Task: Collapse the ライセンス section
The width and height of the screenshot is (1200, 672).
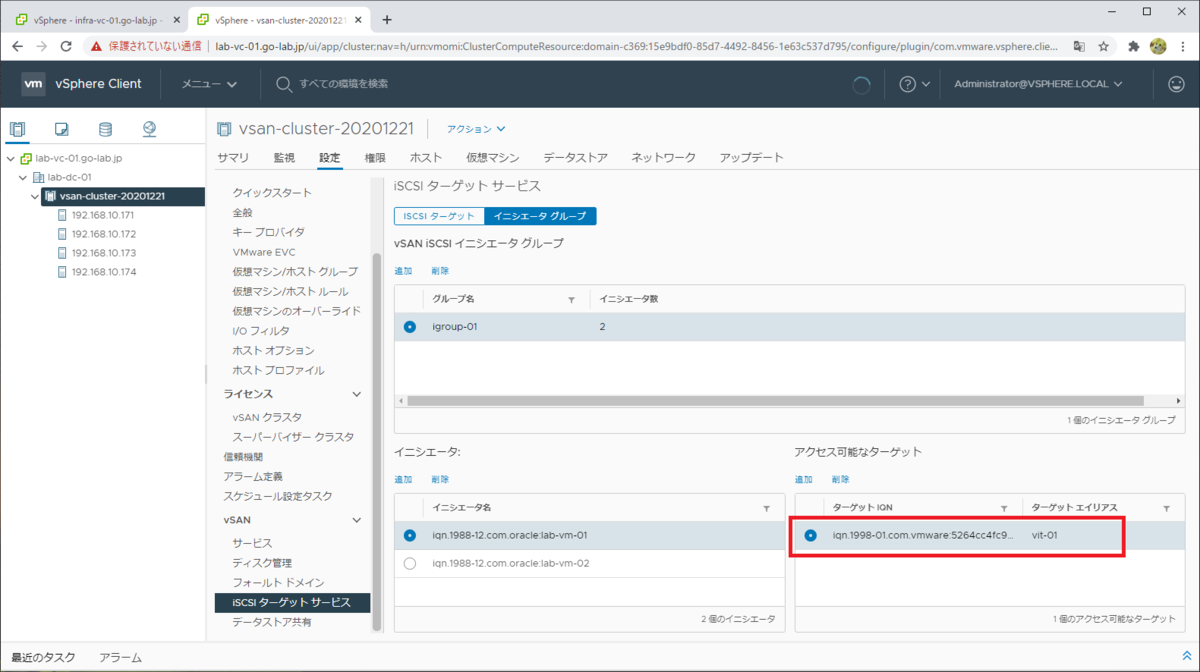Action: point(357,394)
